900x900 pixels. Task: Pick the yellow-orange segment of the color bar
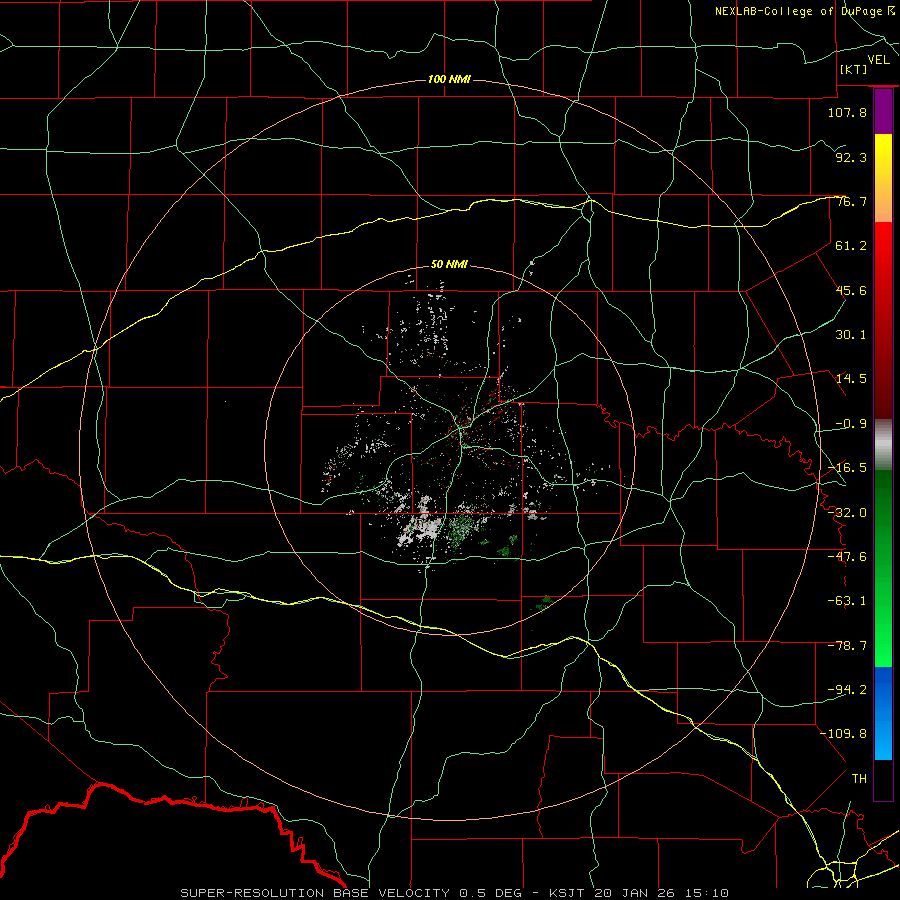pos(883,178)
